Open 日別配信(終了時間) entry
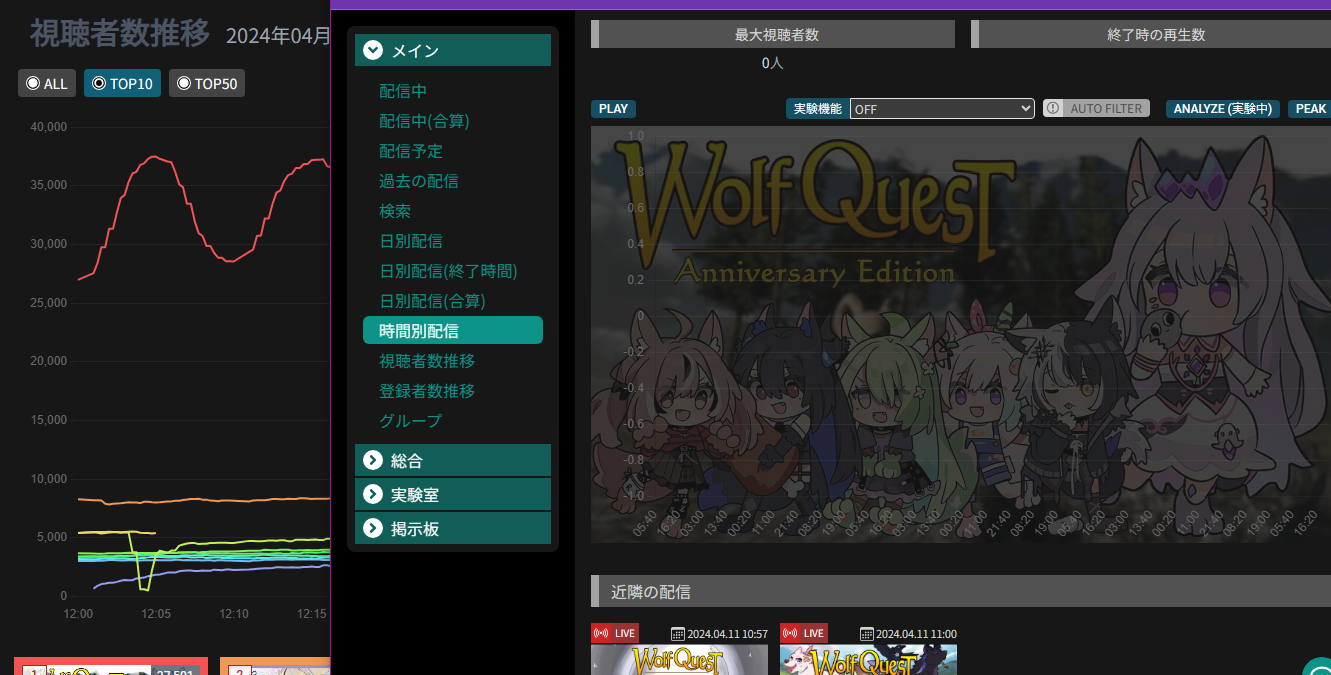This screenshot has height=675, width=1331. pyautogui.click(x=448, y=271)
